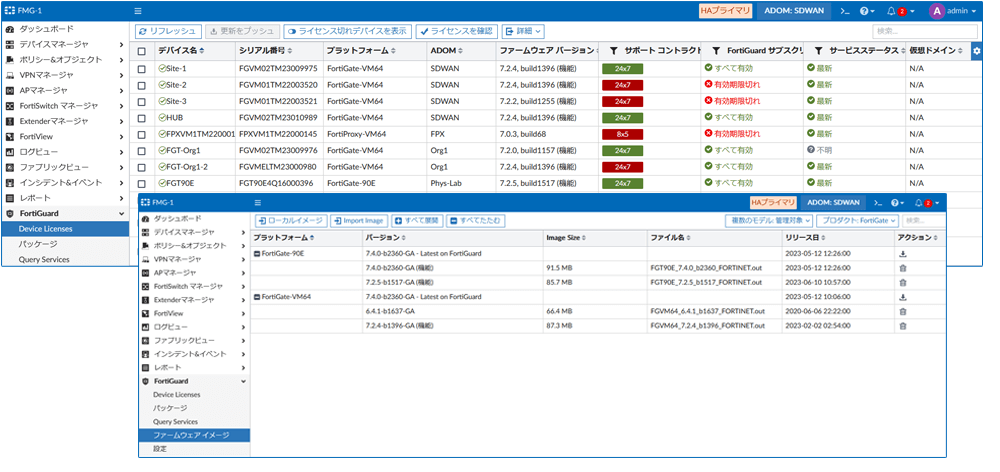Expand VPNマネージャ in front window sidebar
Image resolution: width=1000 pixels, height=472 pixels.
244,260
